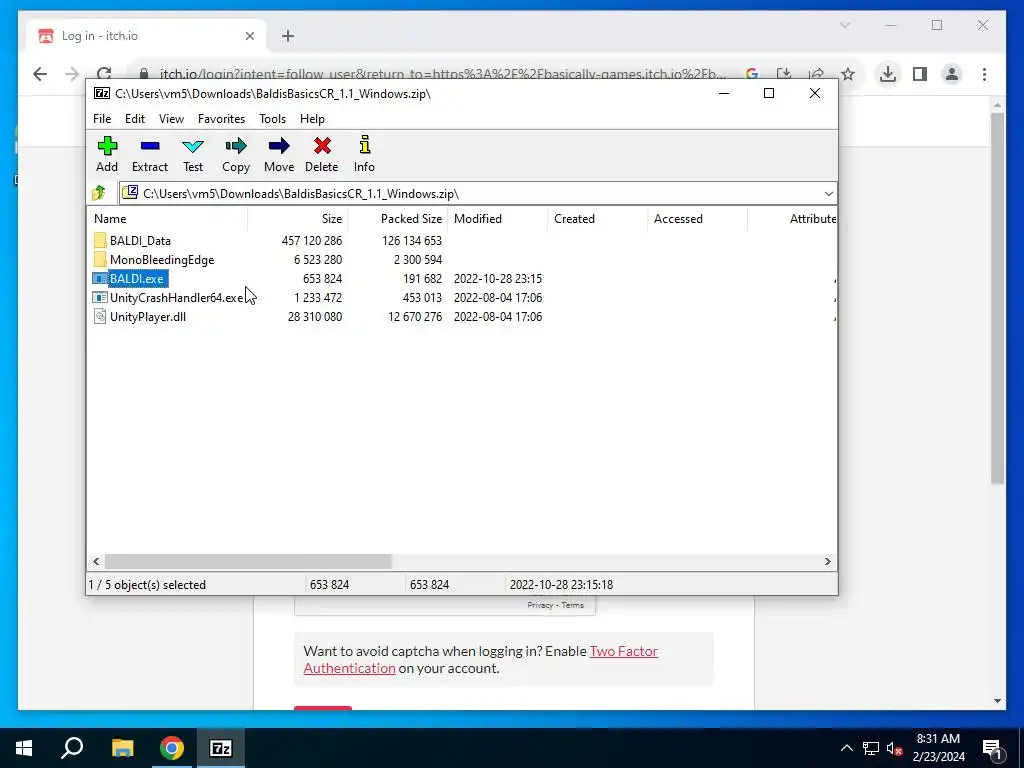Switch to Chrome in taskbar

click(x=171, y=748)
